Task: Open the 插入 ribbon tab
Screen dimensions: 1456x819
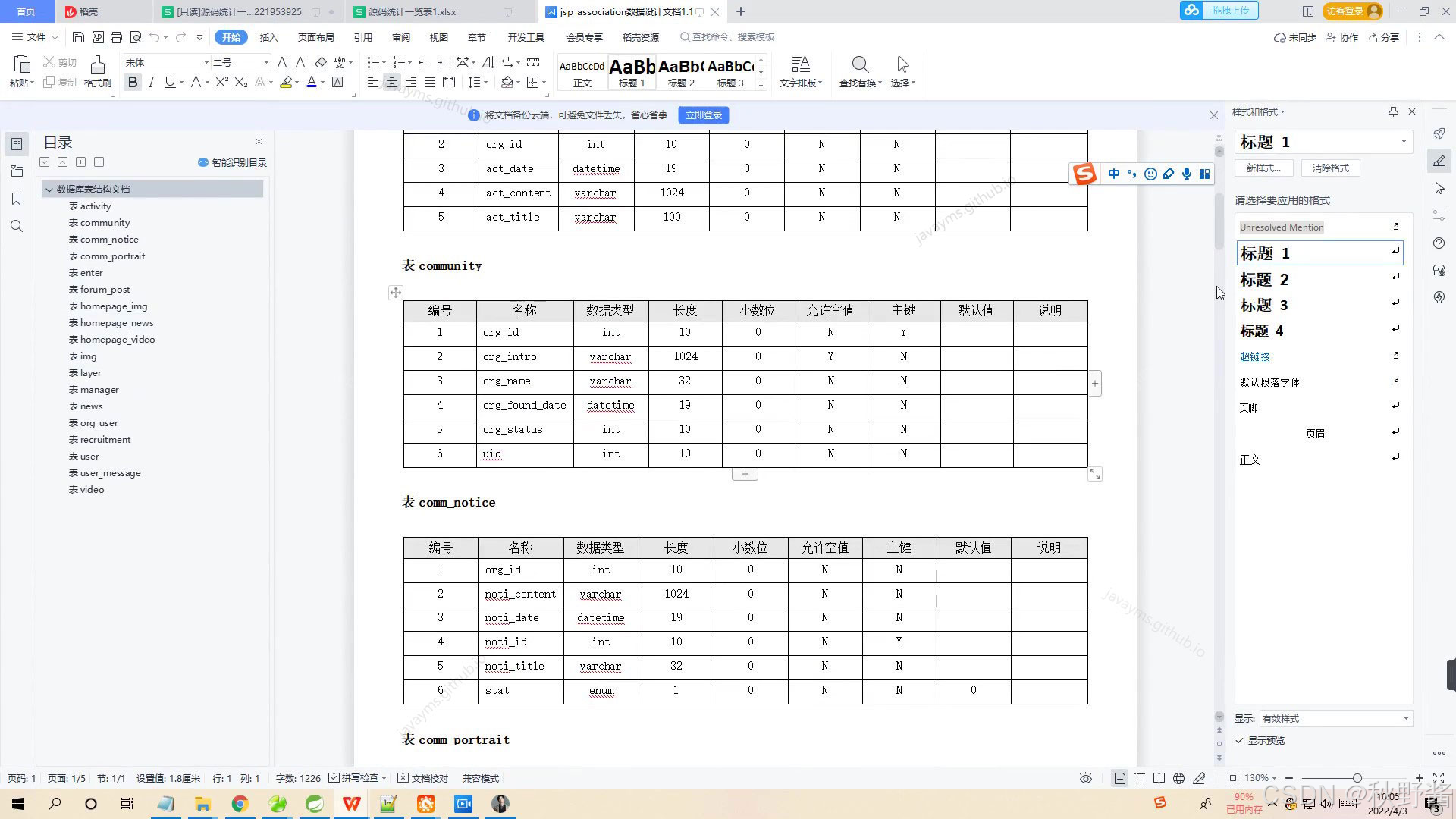Action: (268, 37)
